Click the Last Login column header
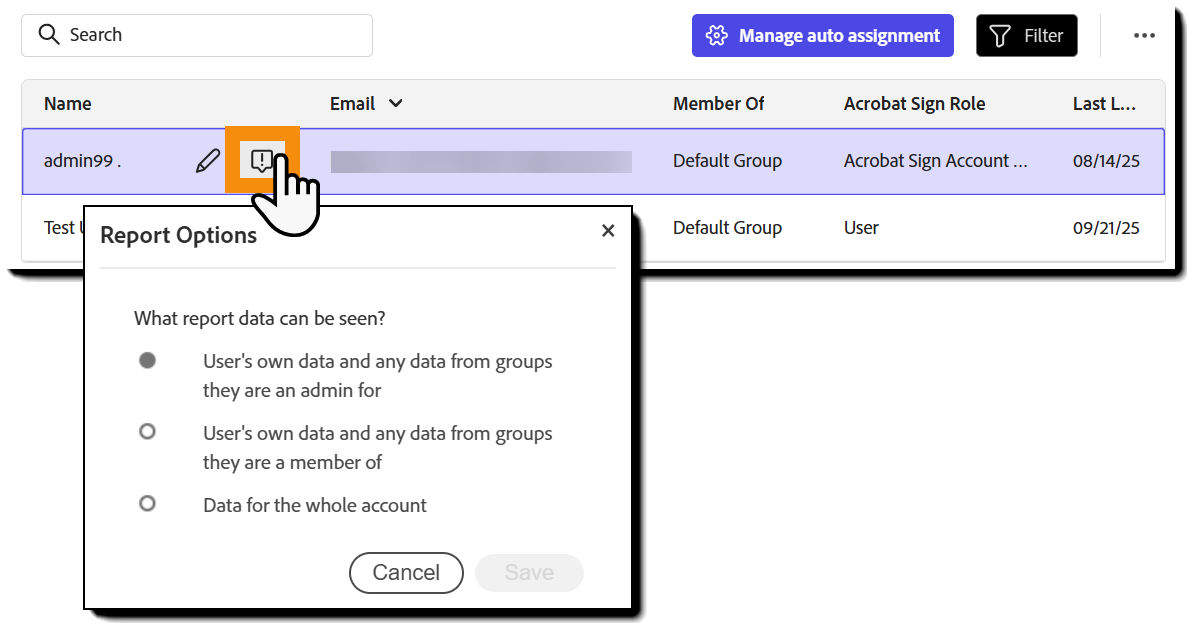The height and width of the screenshot is (623, 1187). click(1103, 103)
